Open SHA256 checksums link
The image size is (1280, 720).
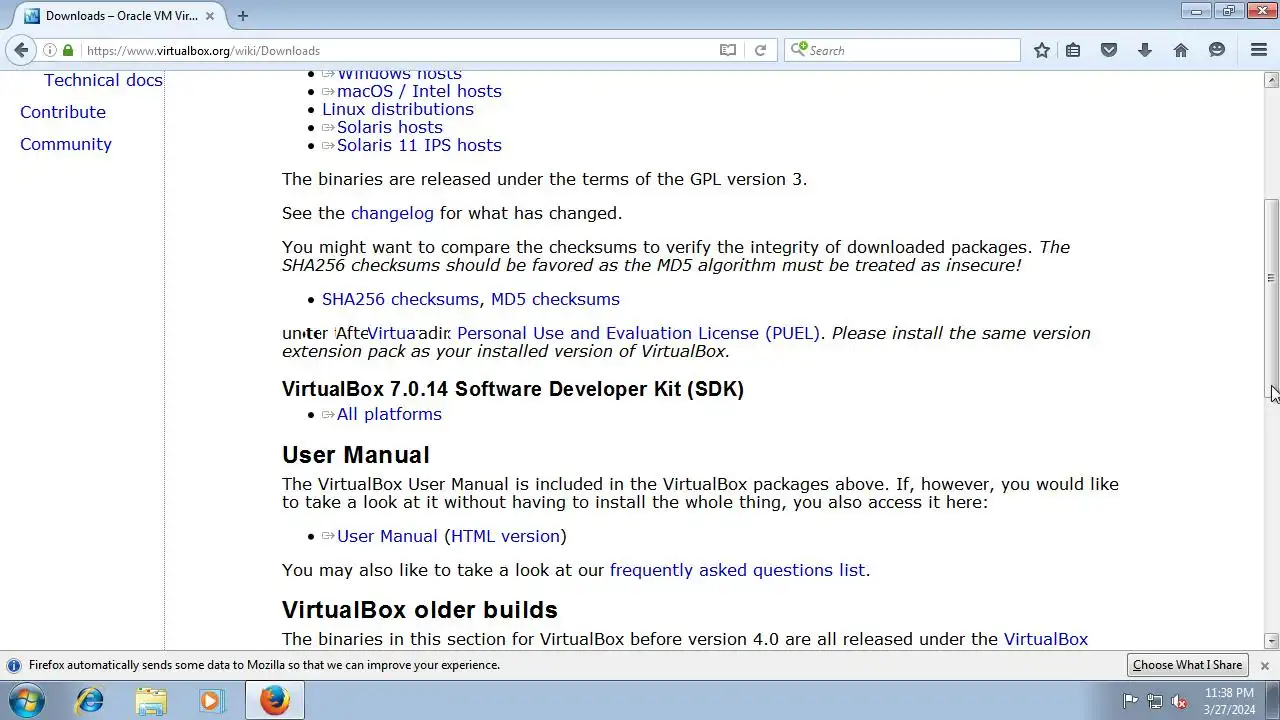tap(400, 299)
